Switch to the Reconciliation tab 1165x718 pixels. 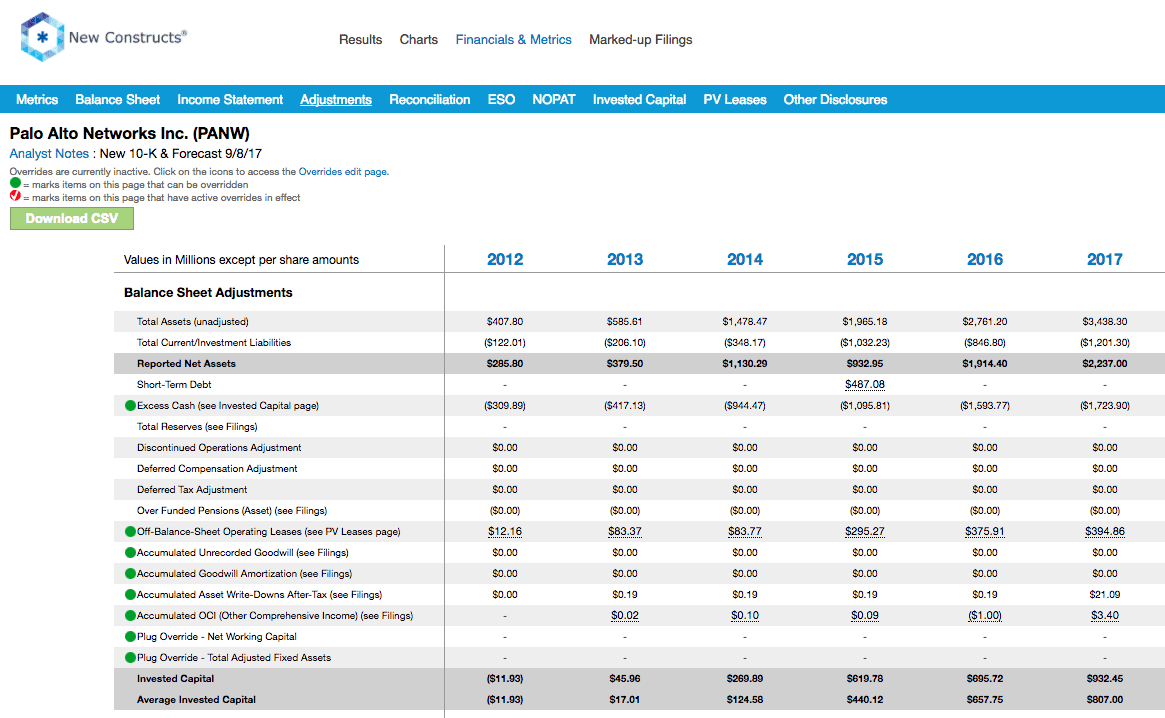429,100
